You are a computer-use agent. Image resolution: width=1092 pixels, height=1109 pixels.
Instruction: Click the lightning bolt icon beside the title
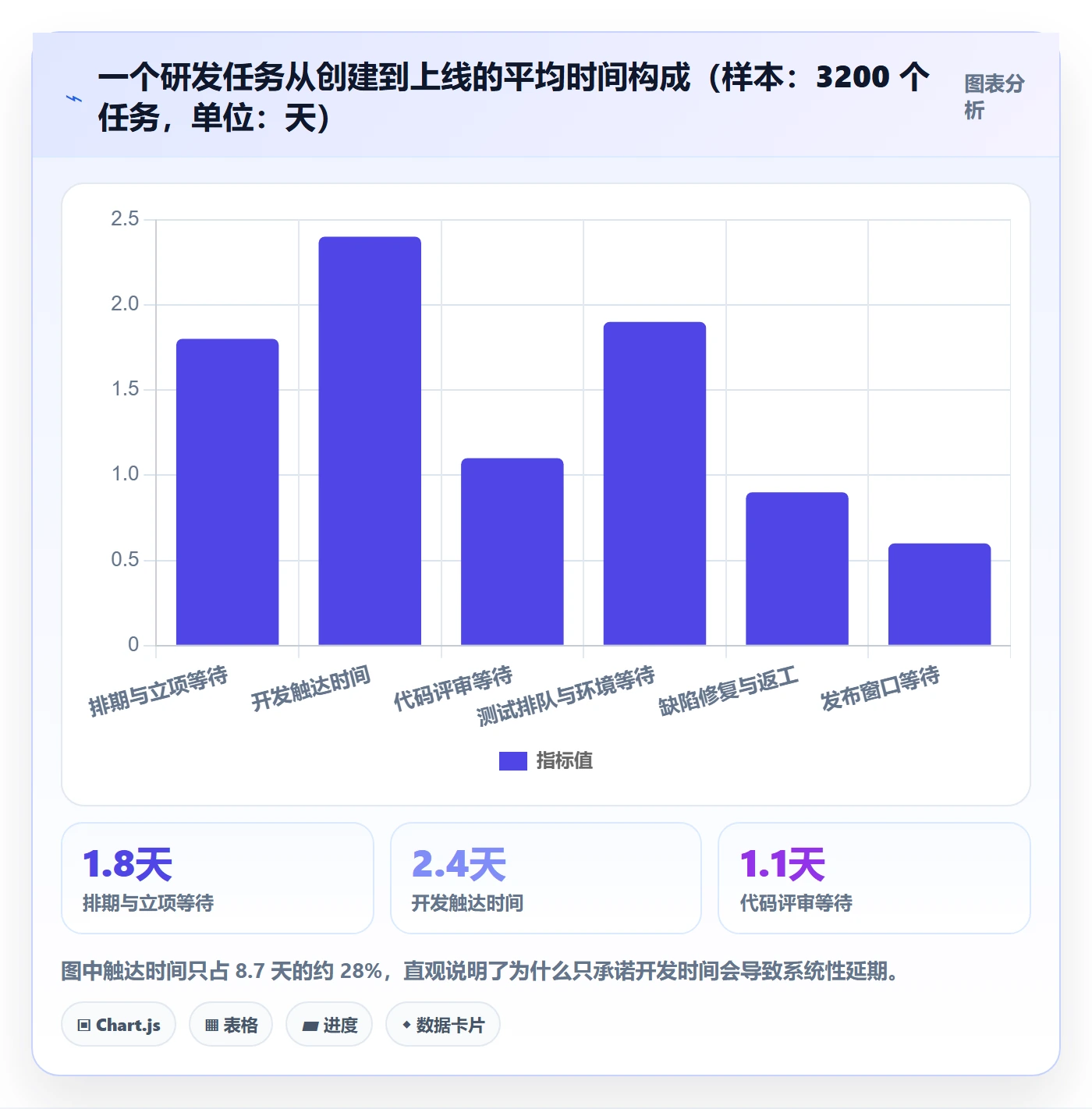(74, 98)
